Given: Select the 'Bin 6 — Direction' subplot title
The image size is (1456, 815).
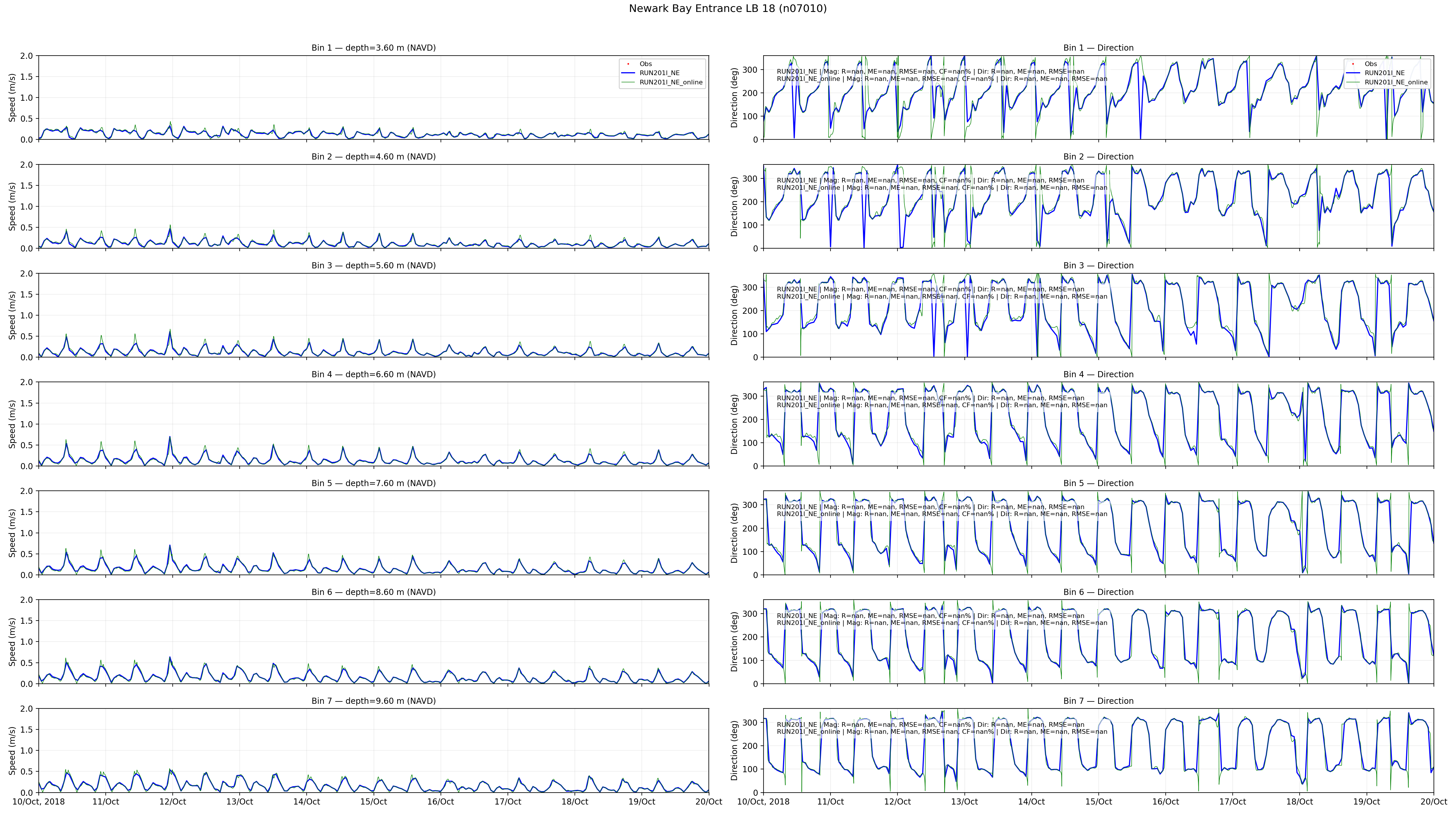Looking at the screenshot, I should (x=1098, y=592).
